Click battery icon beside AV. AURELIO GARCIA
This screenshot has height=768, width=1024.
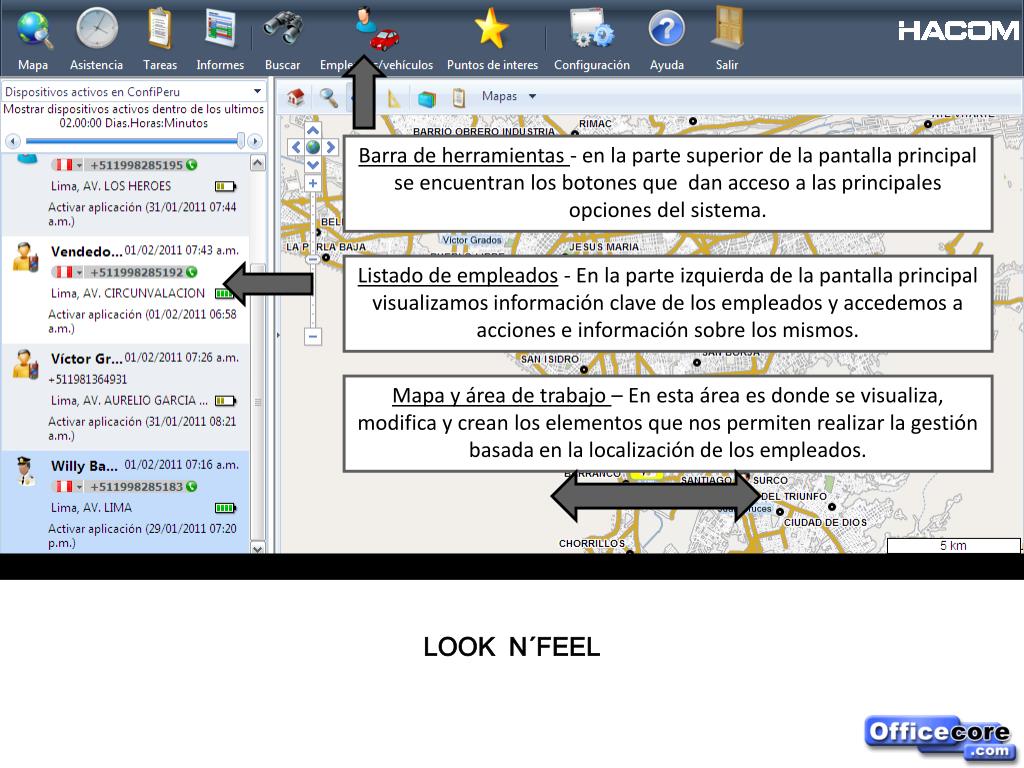tap(225, 401)
